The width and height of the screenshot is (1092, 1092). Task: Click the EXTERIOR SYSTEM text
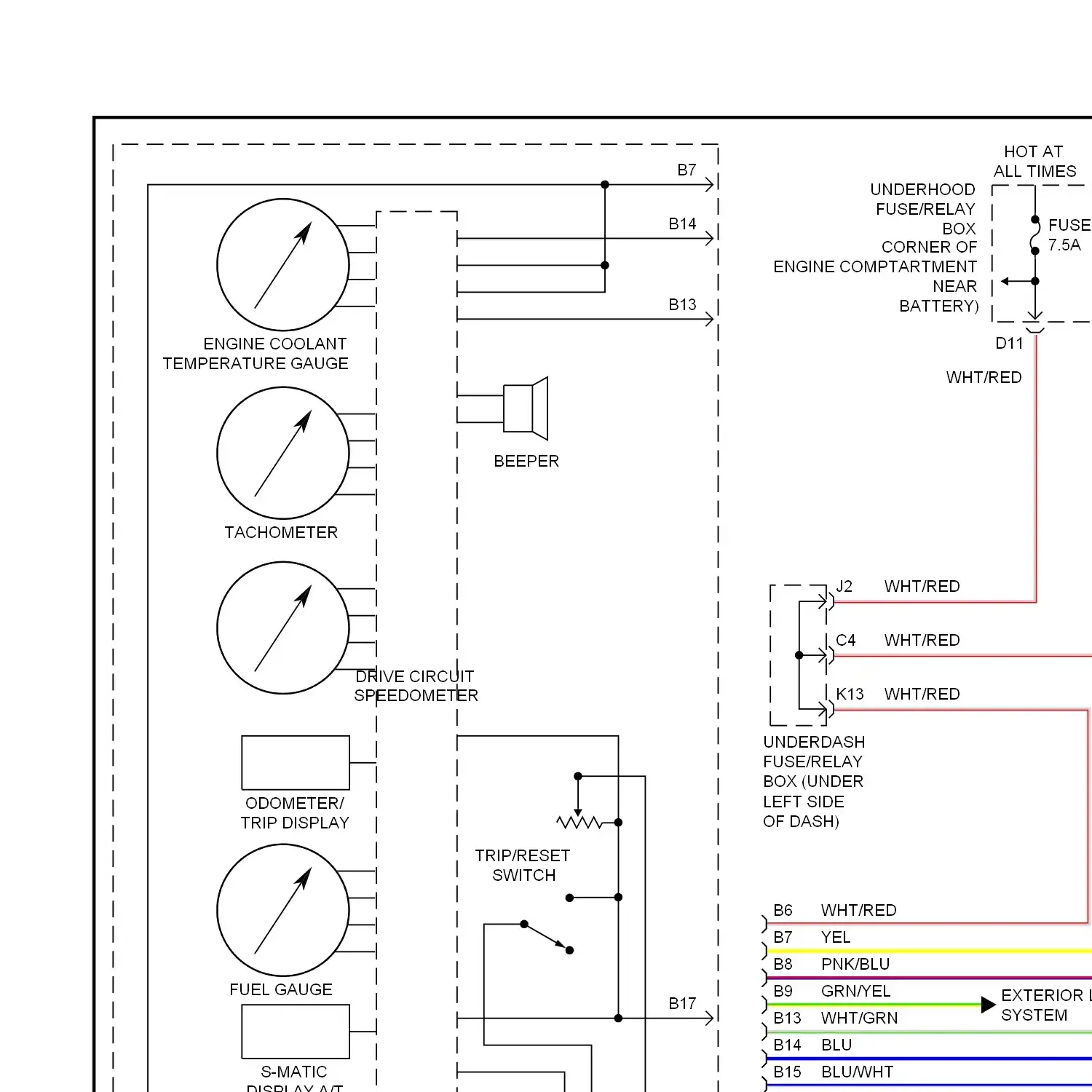pos(1046,1005)
